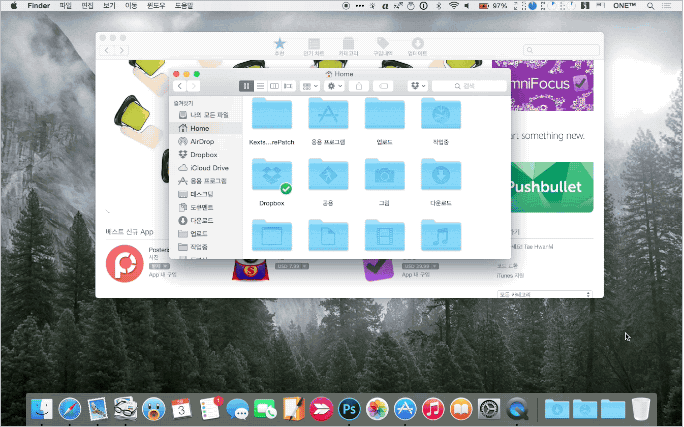Viewport: 684px width, 427px height.
Task: Open the category dropdown in App Store window
Action: coord(545,294)
